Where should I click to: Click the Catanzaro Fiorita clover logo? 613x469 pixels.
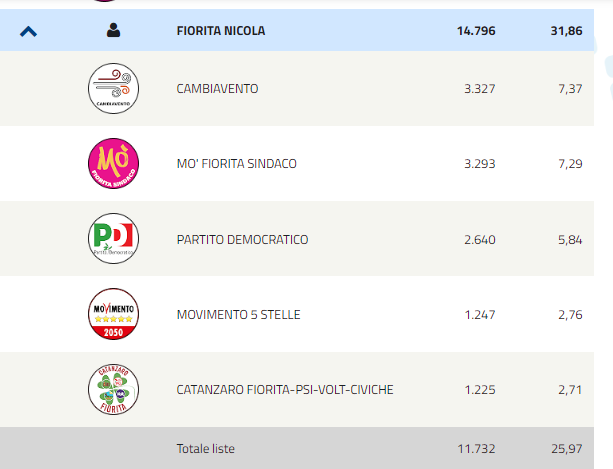(x=113, y=389)
